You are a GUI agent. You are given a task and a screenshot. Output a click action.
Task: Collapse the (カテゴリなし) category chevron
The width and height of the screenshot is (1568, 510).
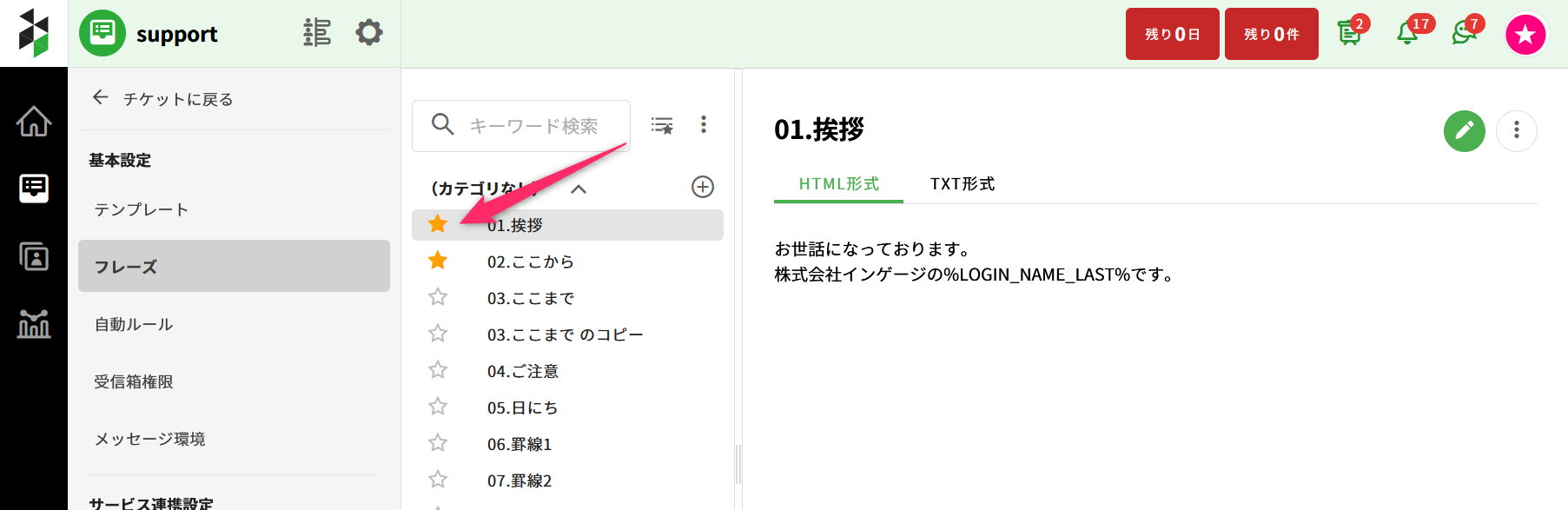pos(579,189)
